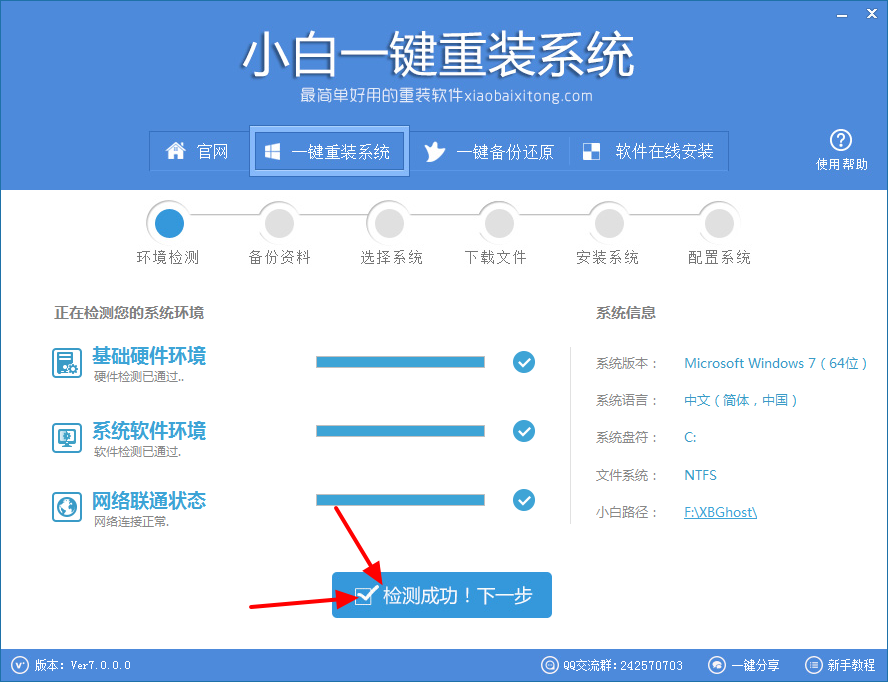Click the version V icon in status bar
This screenshot has width=888, height=682.
20,665
